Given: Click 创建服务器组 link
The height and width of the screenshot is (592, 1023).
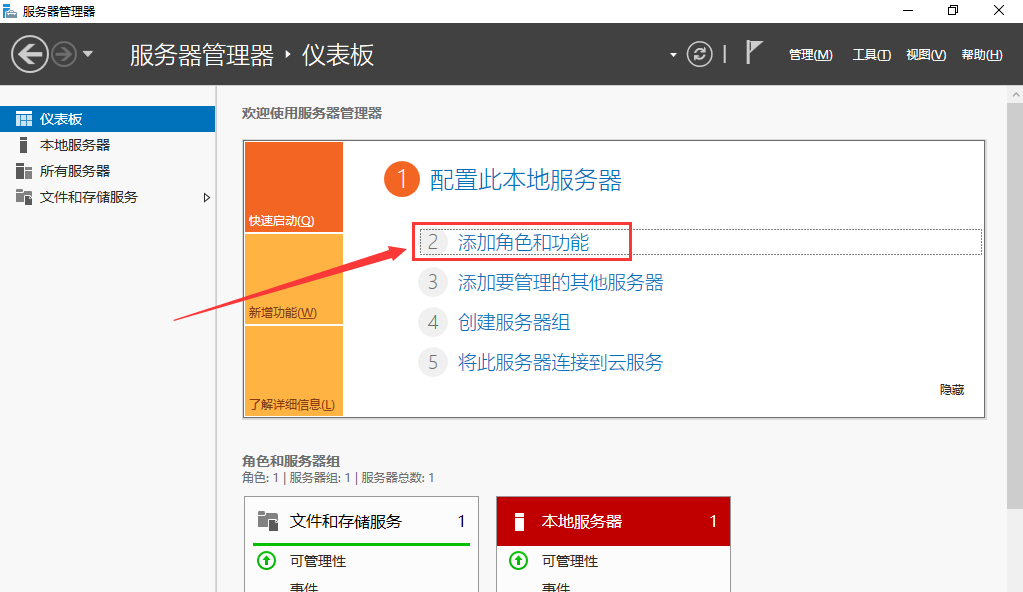Looking at the screenshot, I should (514, 322).
